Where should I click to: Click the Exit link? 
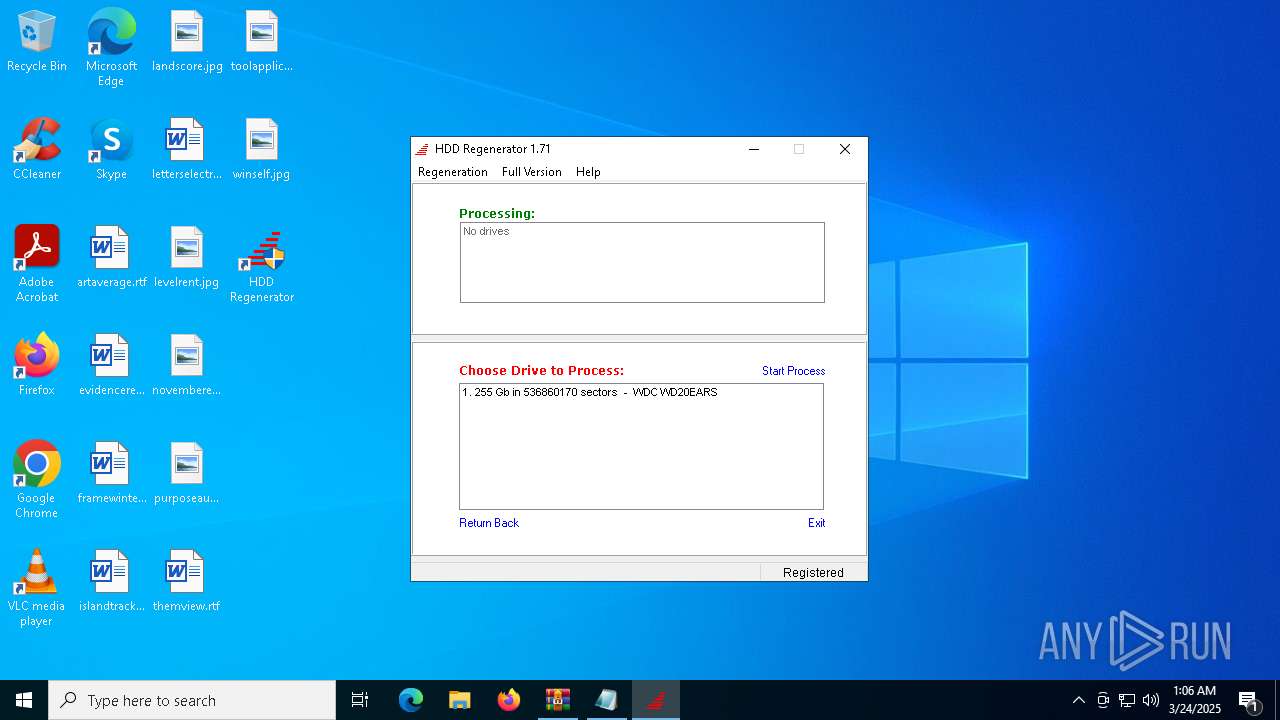click(x=816, y=523)
